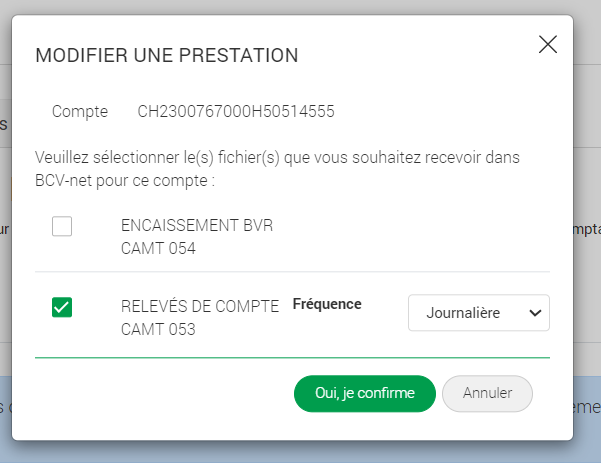Image resolution: width=601 pixels, height=463 pixels.
Task: Click the CAMT 054 file format text
Action: coord(158,249)
